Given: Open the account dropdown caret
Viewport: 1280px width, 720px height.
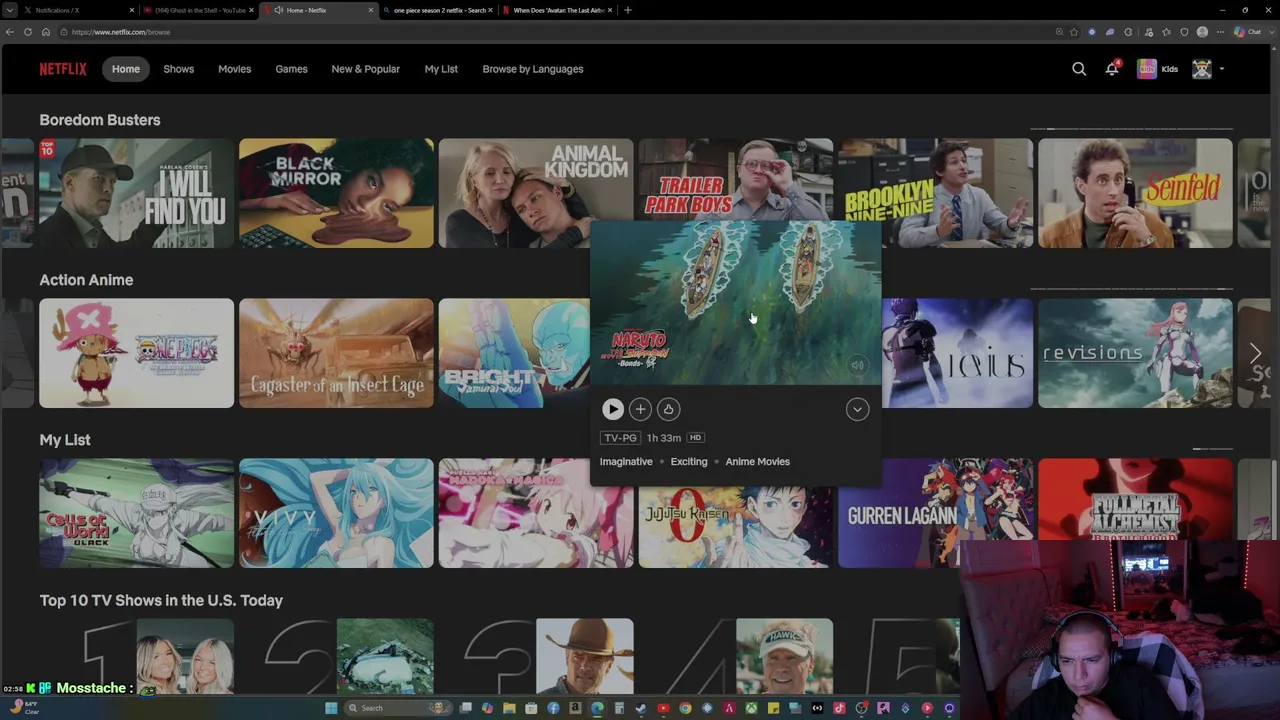Looking at the screenshot, I should coord(1222,69).
